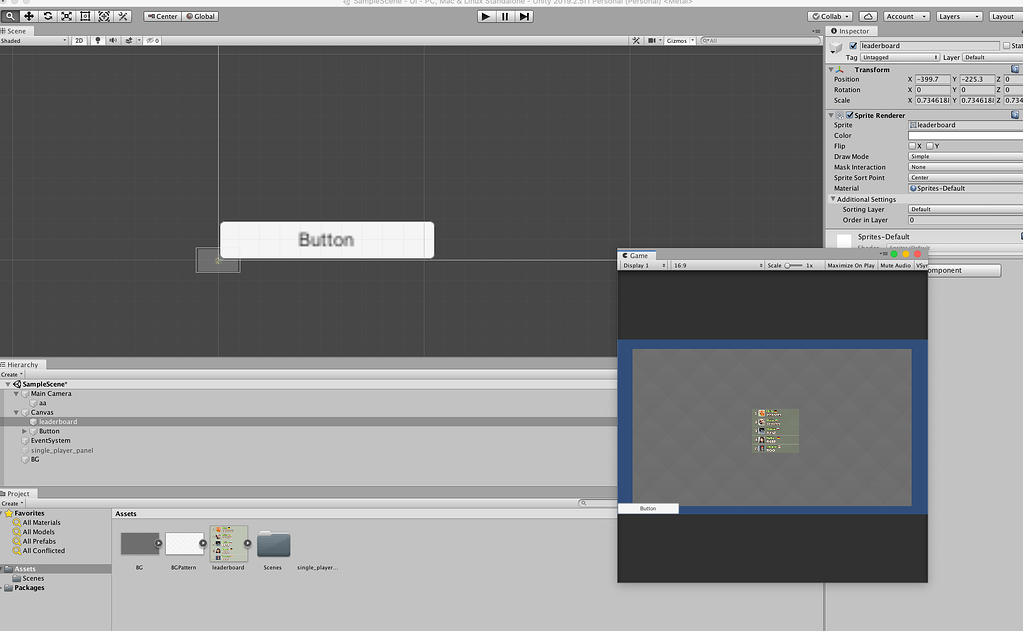Screen dimensions: 1023x631
Task: Enable the Flip X checkbox in Sprite Renderer
Action: tap(912, 145)
